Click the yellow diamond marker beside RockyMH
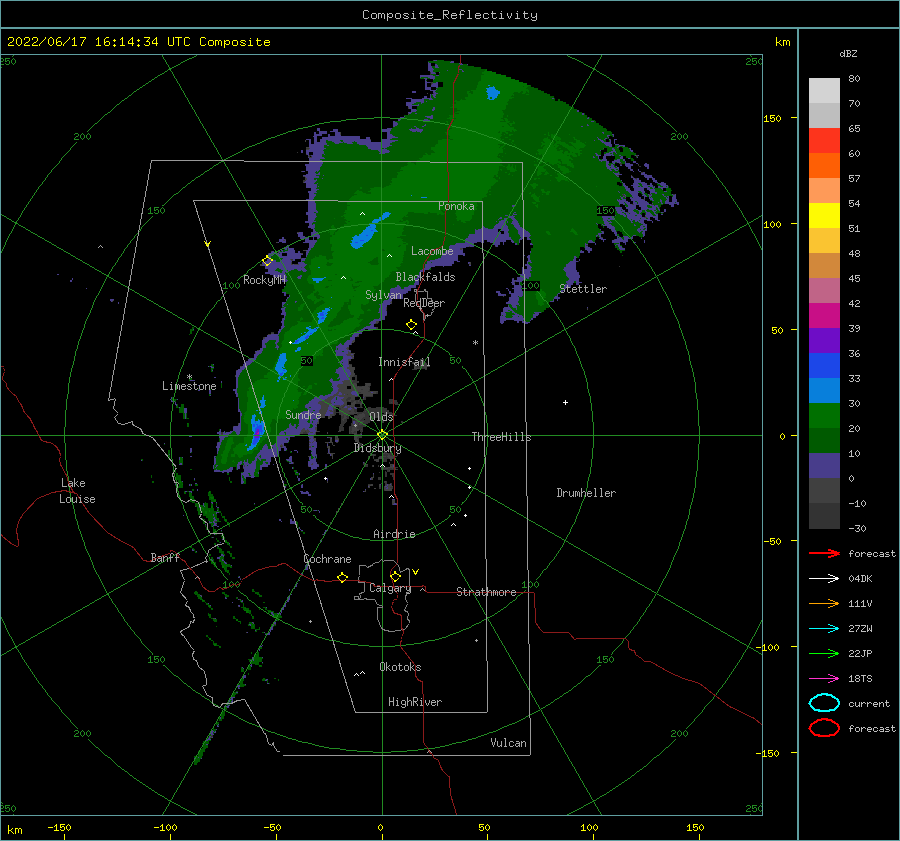The width and height of the screenshot is (900, 841). pos(267,261)
